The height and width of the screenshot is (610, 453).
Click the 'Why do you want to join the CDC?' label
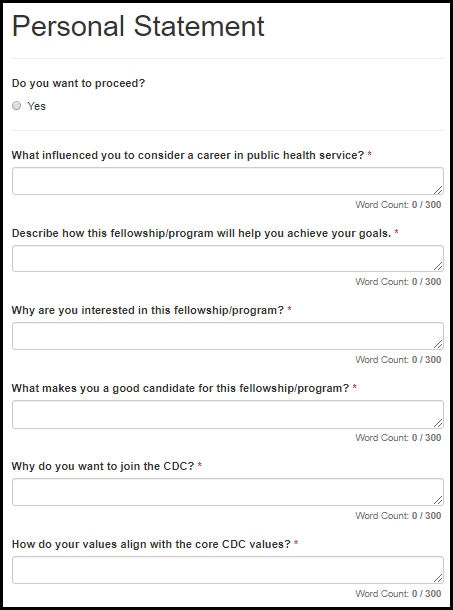[103, 466]
